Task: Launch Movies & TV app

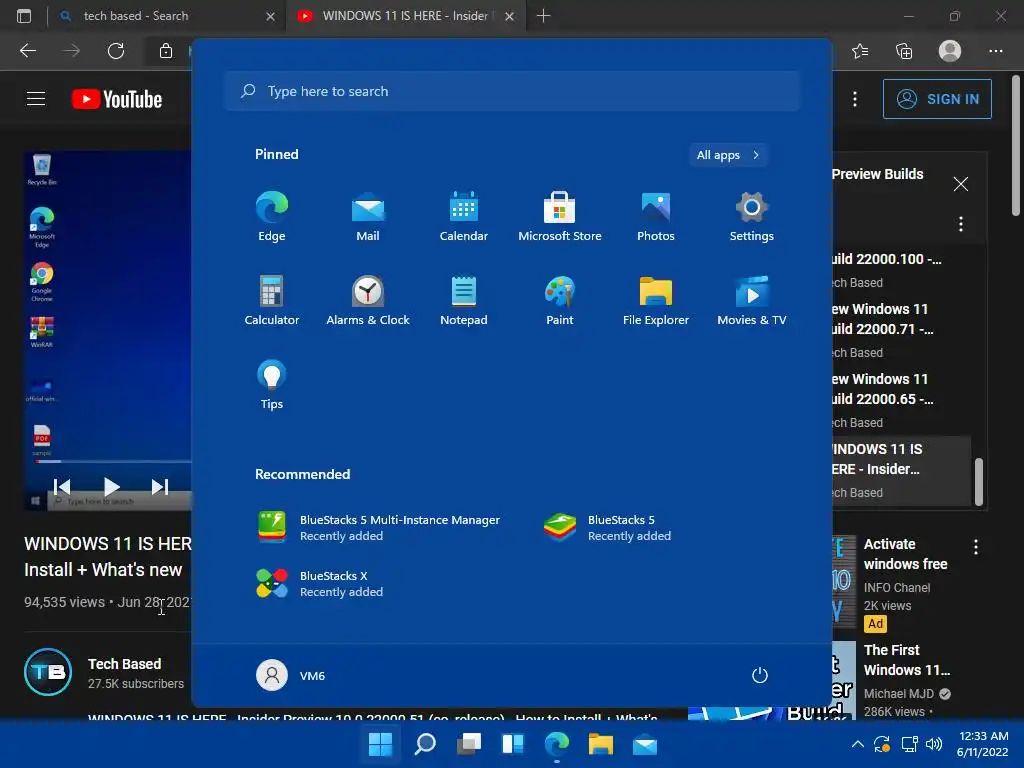Action: coord(752,300)
